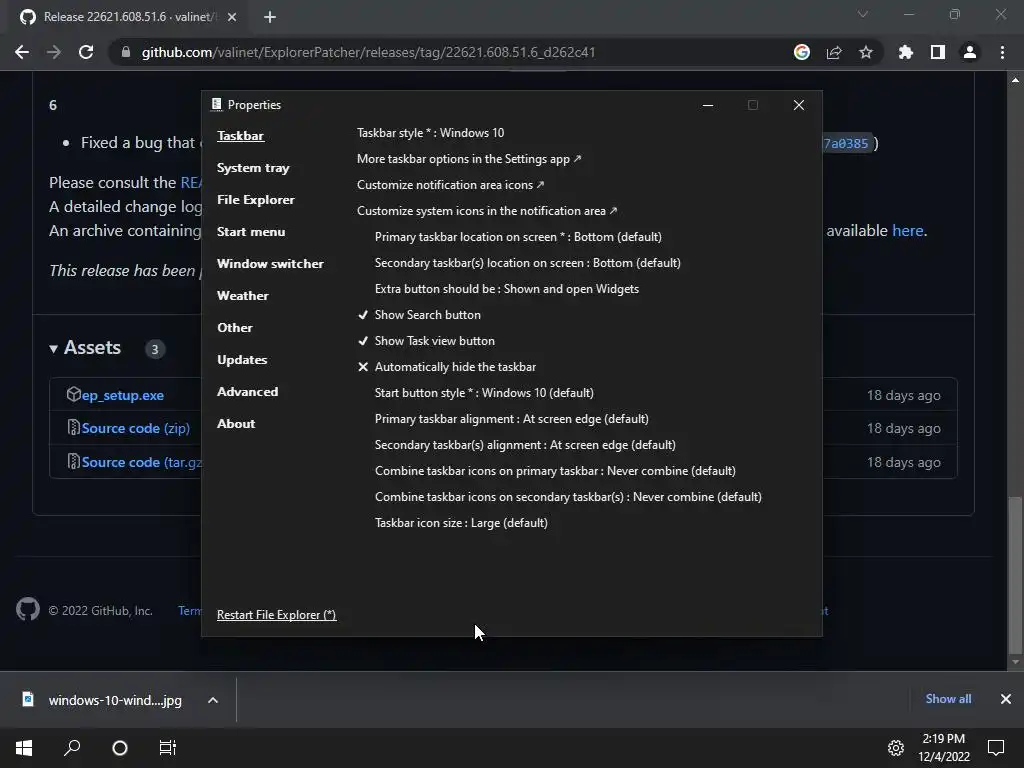
Task: Open download item options chevron
Action: [213, 700]
